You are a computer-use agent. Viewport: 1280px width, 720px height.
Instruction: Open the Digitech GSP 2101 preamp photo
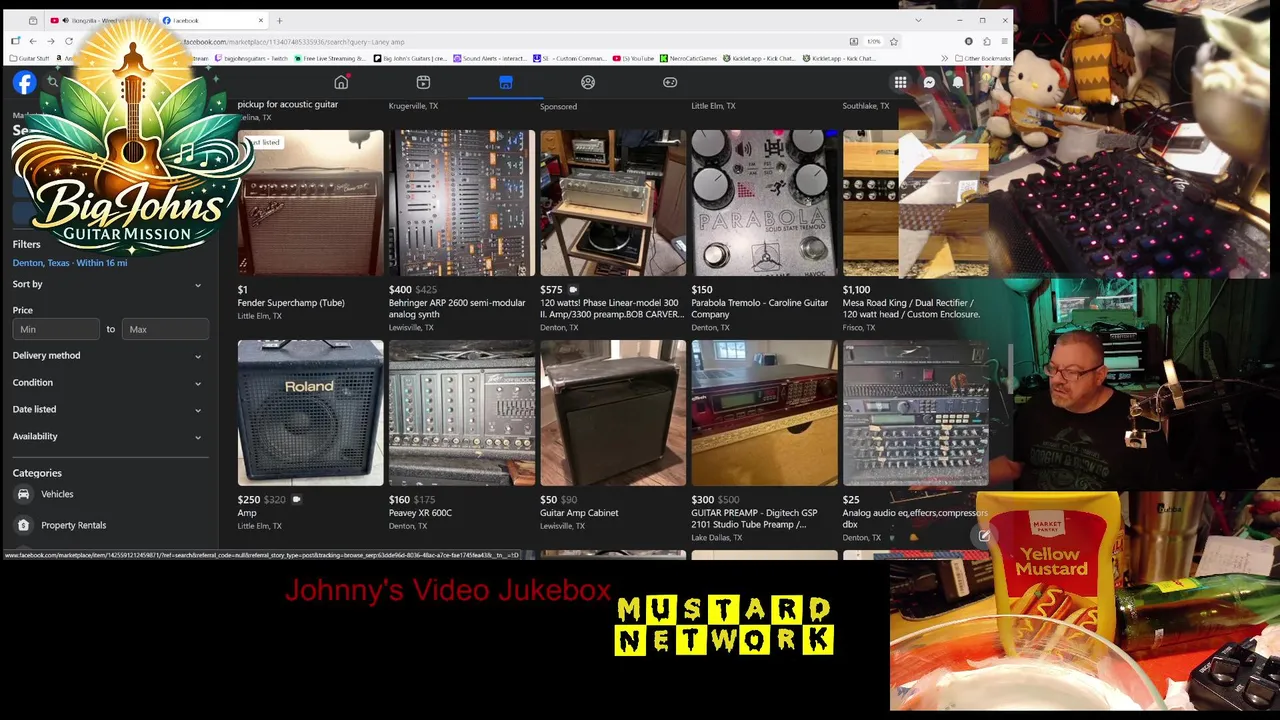764,413
